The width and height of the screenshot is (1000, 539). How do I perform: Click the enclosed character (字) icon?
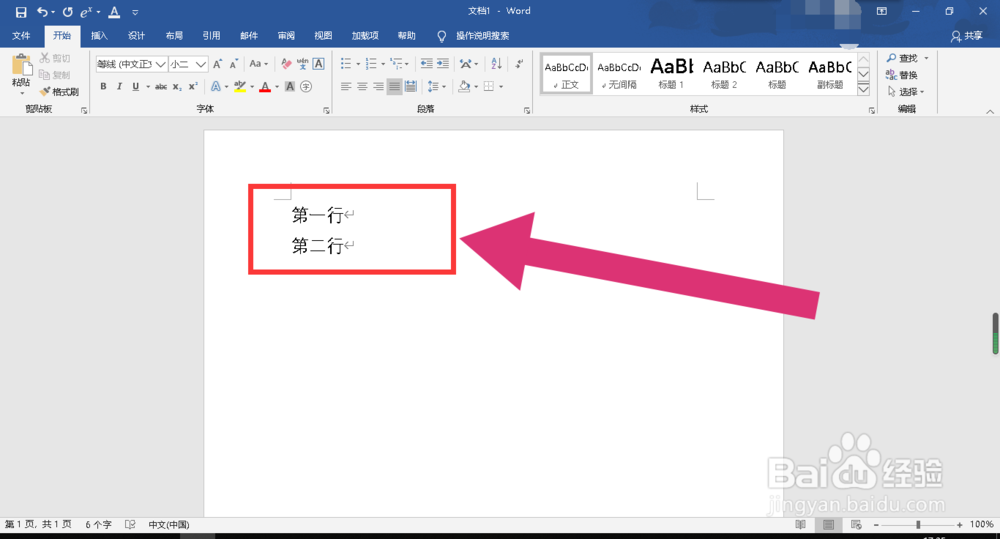point(306,87)
